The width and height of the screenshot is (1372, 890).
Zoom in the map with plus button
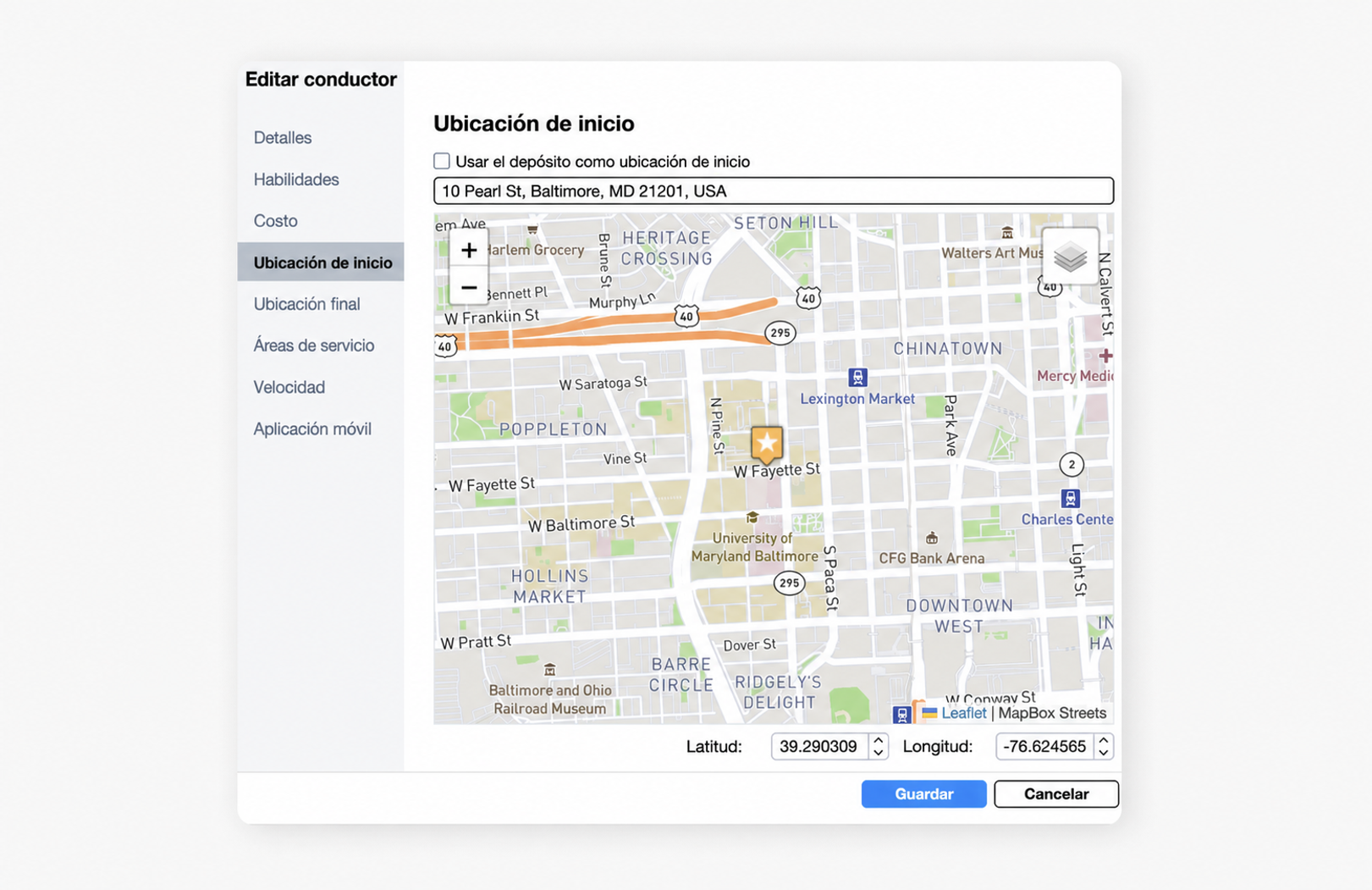pos(468,250)
